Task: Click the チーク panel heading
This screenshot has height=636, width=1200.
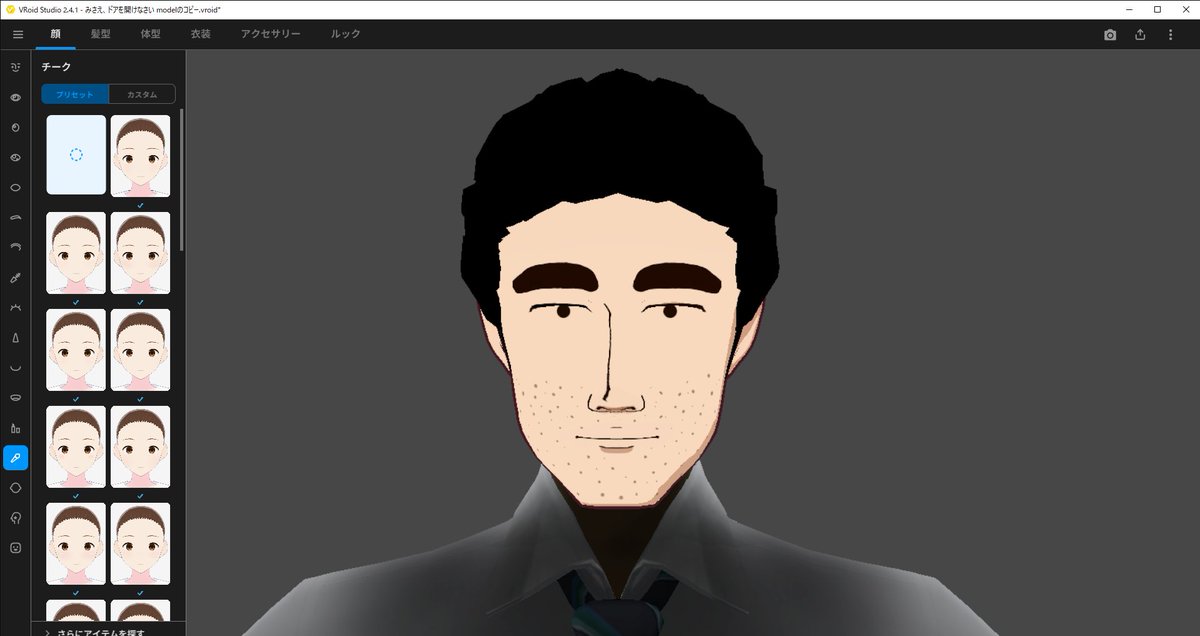Action: pos(56,67)
